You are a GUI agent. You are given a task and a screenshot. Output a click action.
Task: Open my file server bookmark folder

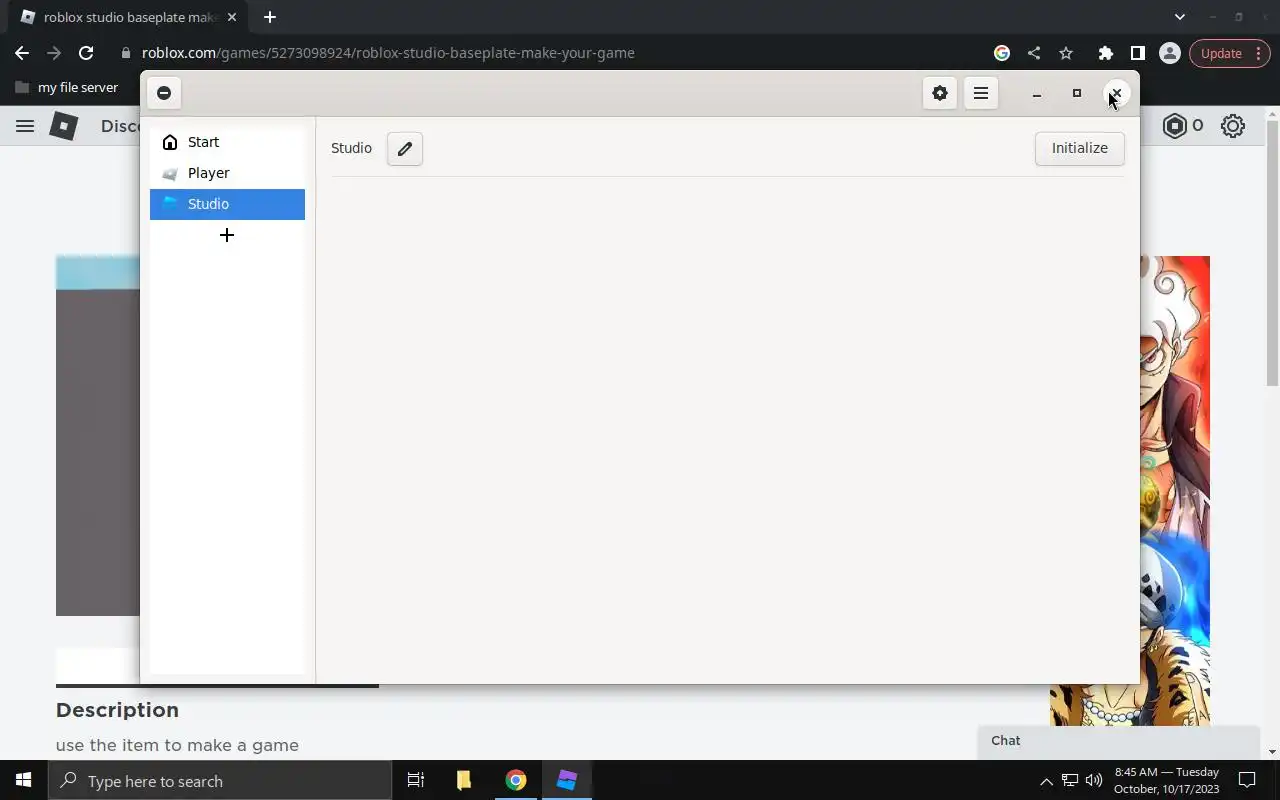67,87
